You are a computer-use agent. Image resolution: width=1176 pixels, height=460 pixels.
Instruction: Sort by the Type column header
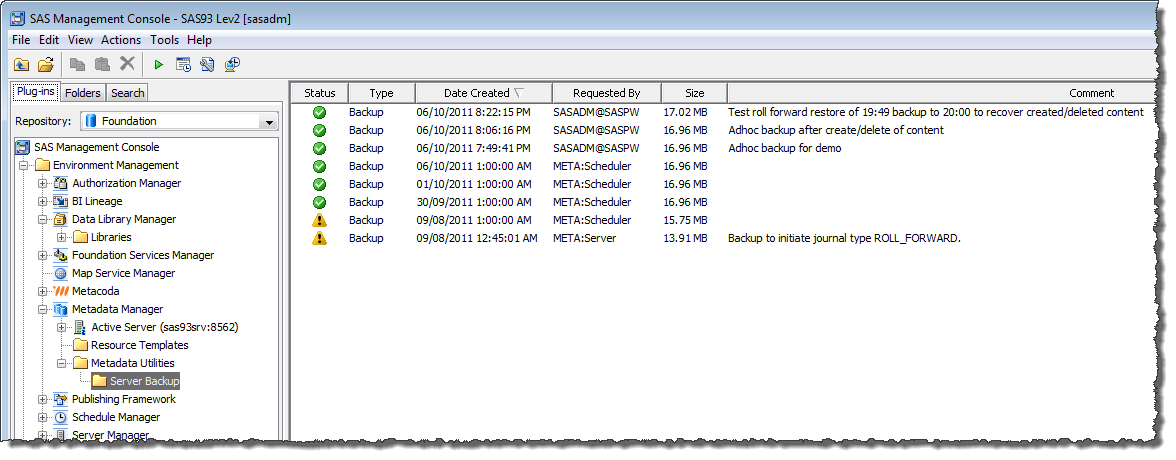(382, 93)
